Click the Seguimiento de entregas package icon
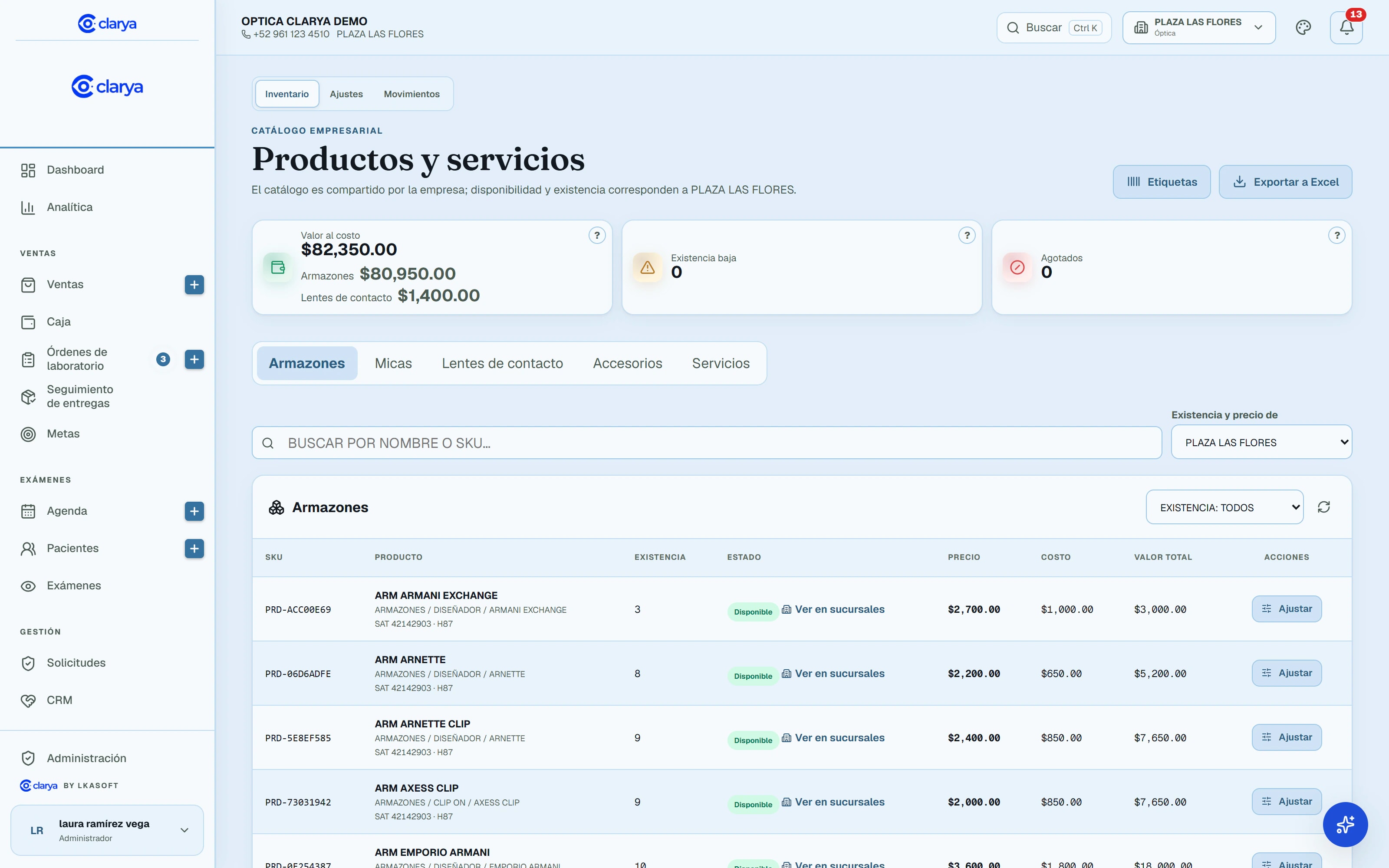The height and width of the screenshot is (868, 1389). (x=28, y=397)
